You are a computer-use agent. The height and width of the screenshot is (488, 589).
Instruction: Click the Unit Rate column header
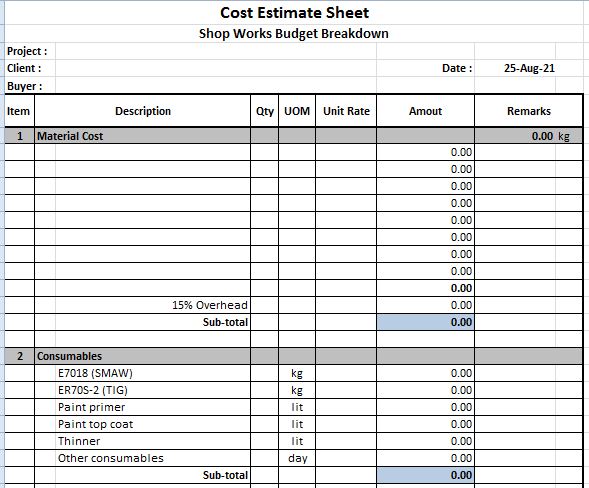[346, 111]
